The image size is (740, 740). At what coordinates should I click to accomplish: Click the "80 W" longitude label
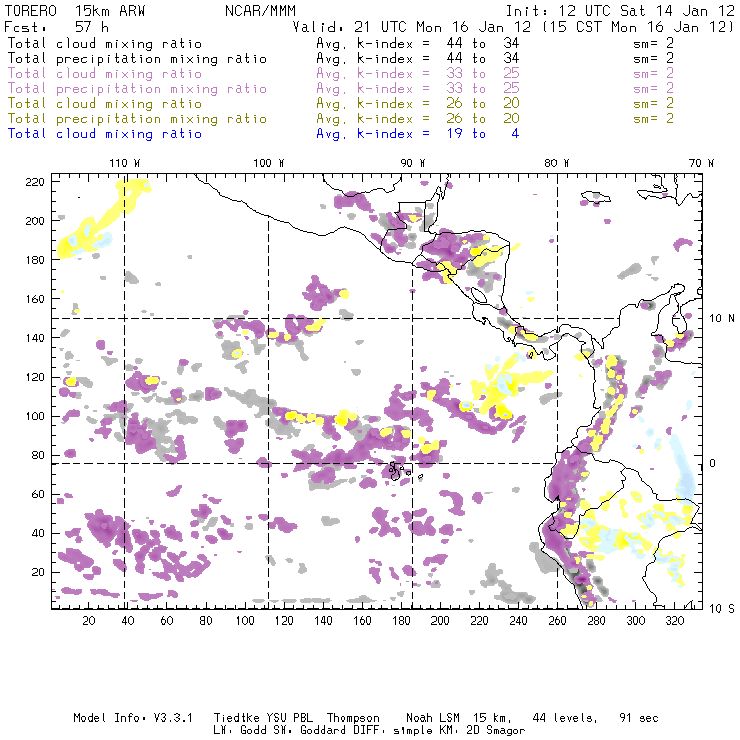(556, 163)
